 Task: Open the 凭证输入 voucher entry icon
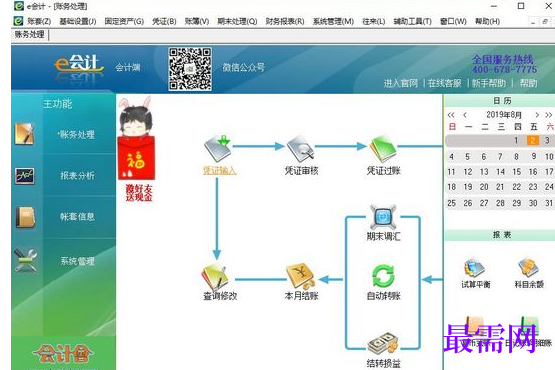click(x=218, y=148)
